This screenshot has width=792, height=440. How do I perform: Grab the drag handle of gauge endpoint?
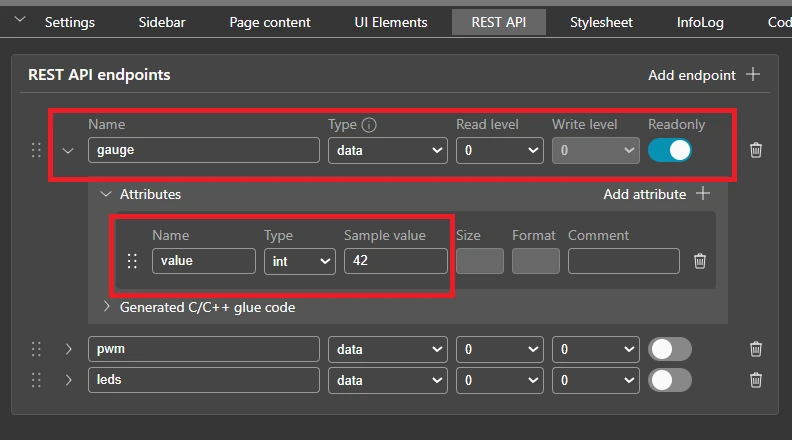[x=36, y=150]
